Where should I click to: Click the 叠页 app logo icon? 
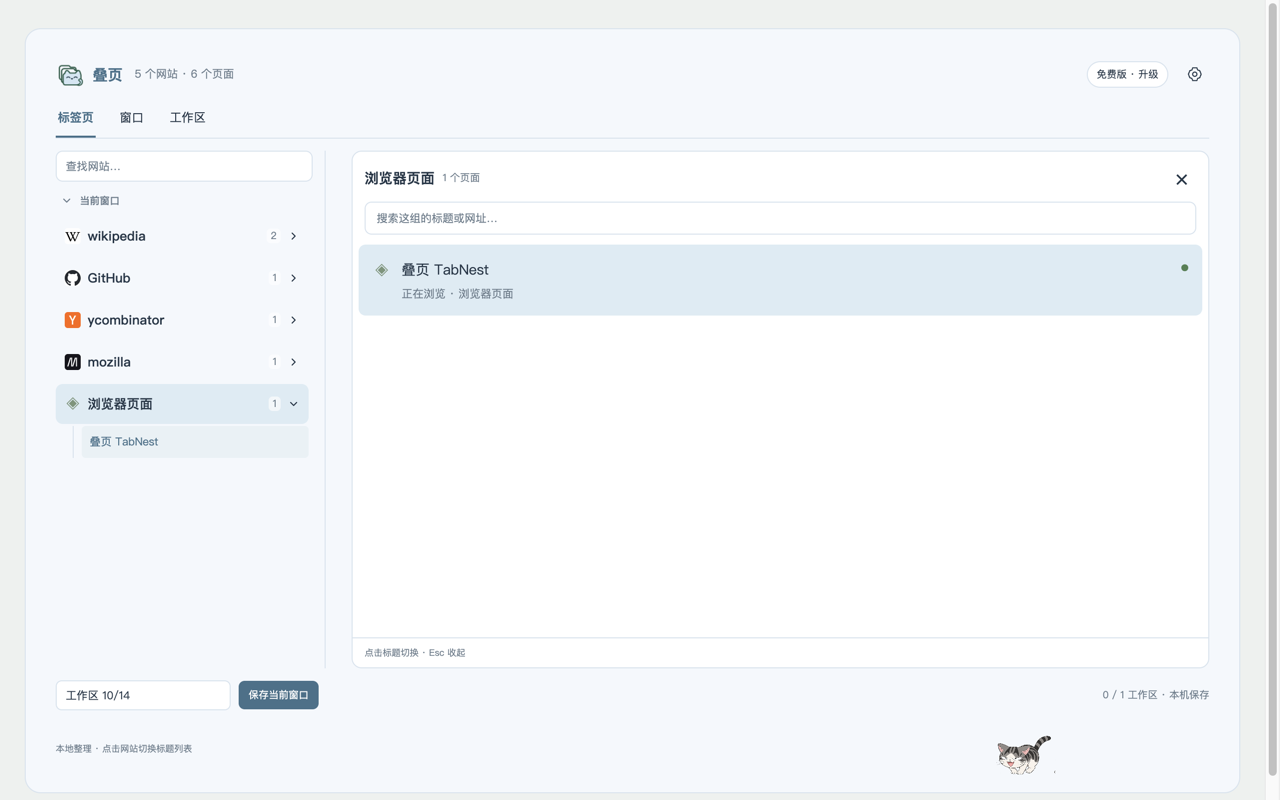70,74
